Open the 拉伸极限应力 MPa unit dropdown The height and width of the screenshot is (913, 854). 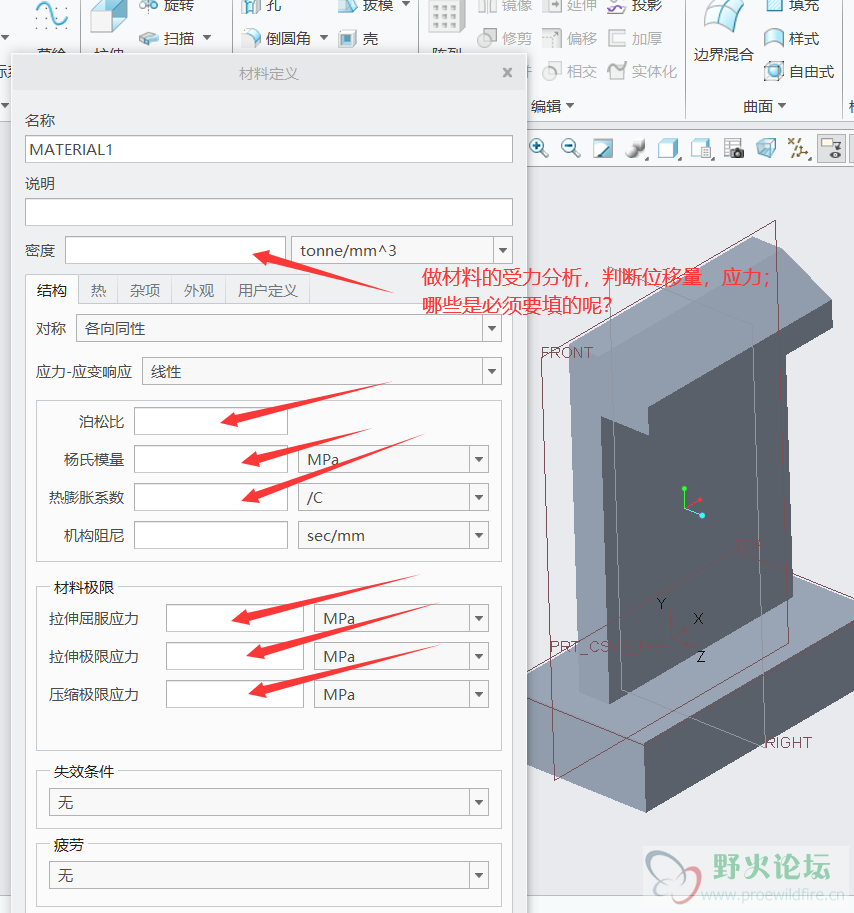(x=479, y=657)
